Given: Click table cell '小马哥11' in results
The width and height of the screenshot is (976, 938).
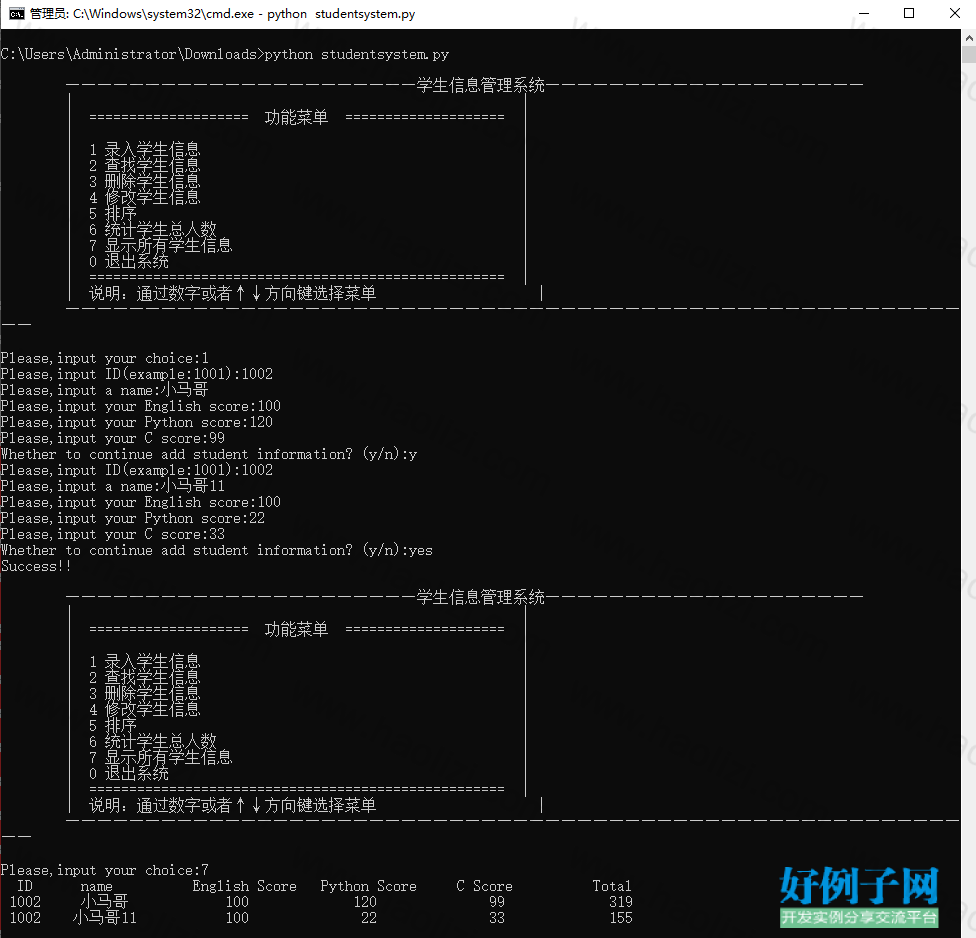Looking at the screenshot, I should click(105, 918).
